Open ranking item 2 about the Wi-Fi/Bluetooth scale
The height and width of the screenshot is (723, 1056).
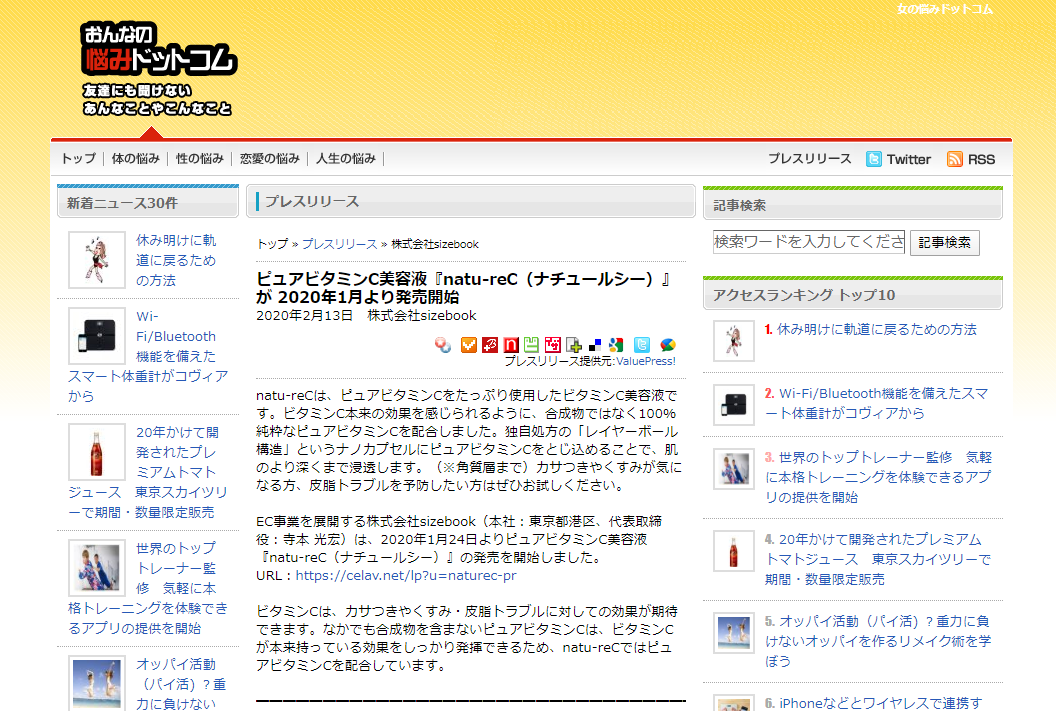pyautogui.click(x=883, y=403)
